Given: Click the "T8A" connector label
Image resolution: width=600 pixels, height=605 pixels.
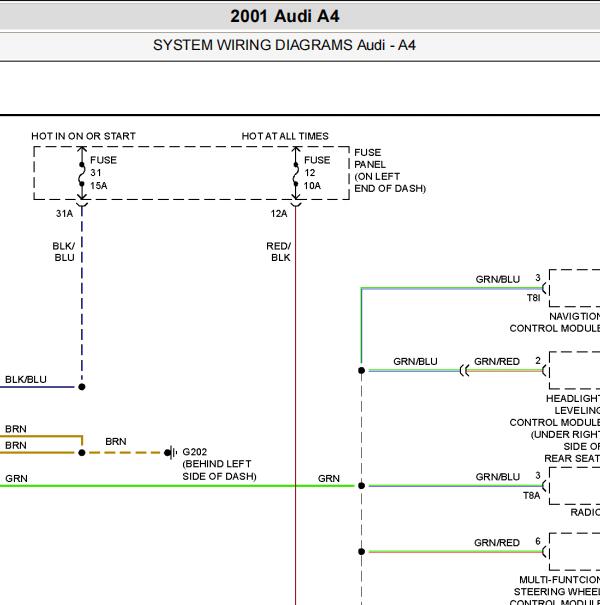Looking at the screenshot, I should tap(531, 496).
